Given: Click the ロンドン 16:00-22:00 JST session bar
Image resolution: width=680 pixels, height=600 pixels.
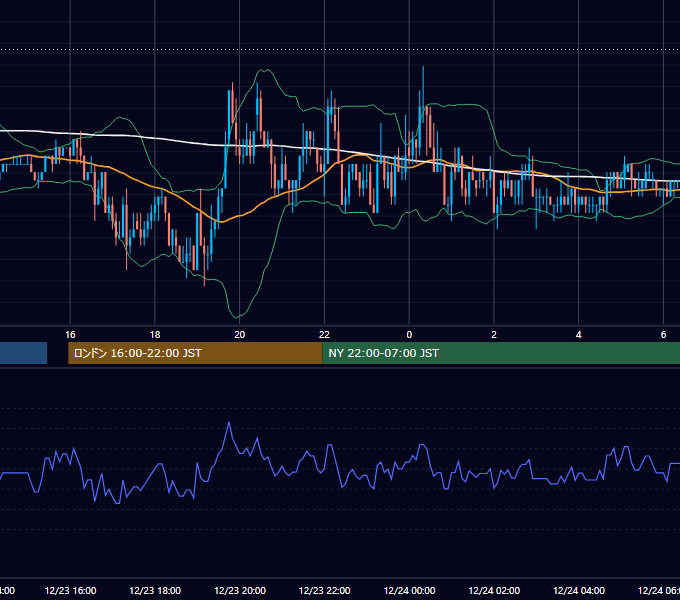Looking at the screenshot, I should [195, 353].
